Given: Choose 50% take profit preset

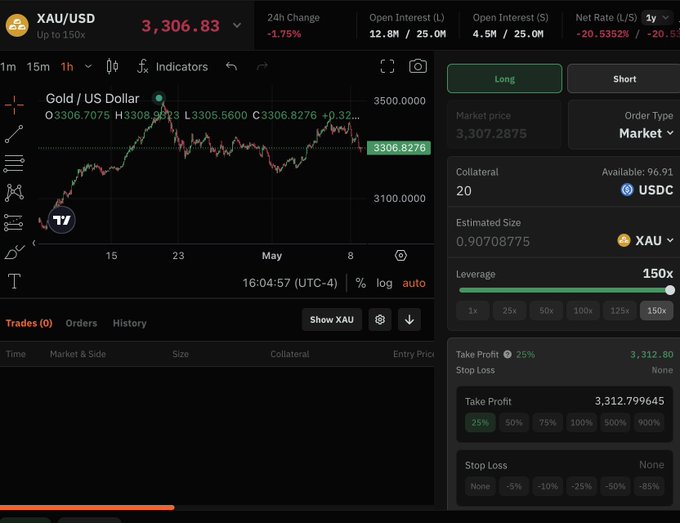Looking at the screenshot, I should tap(513, 422).
